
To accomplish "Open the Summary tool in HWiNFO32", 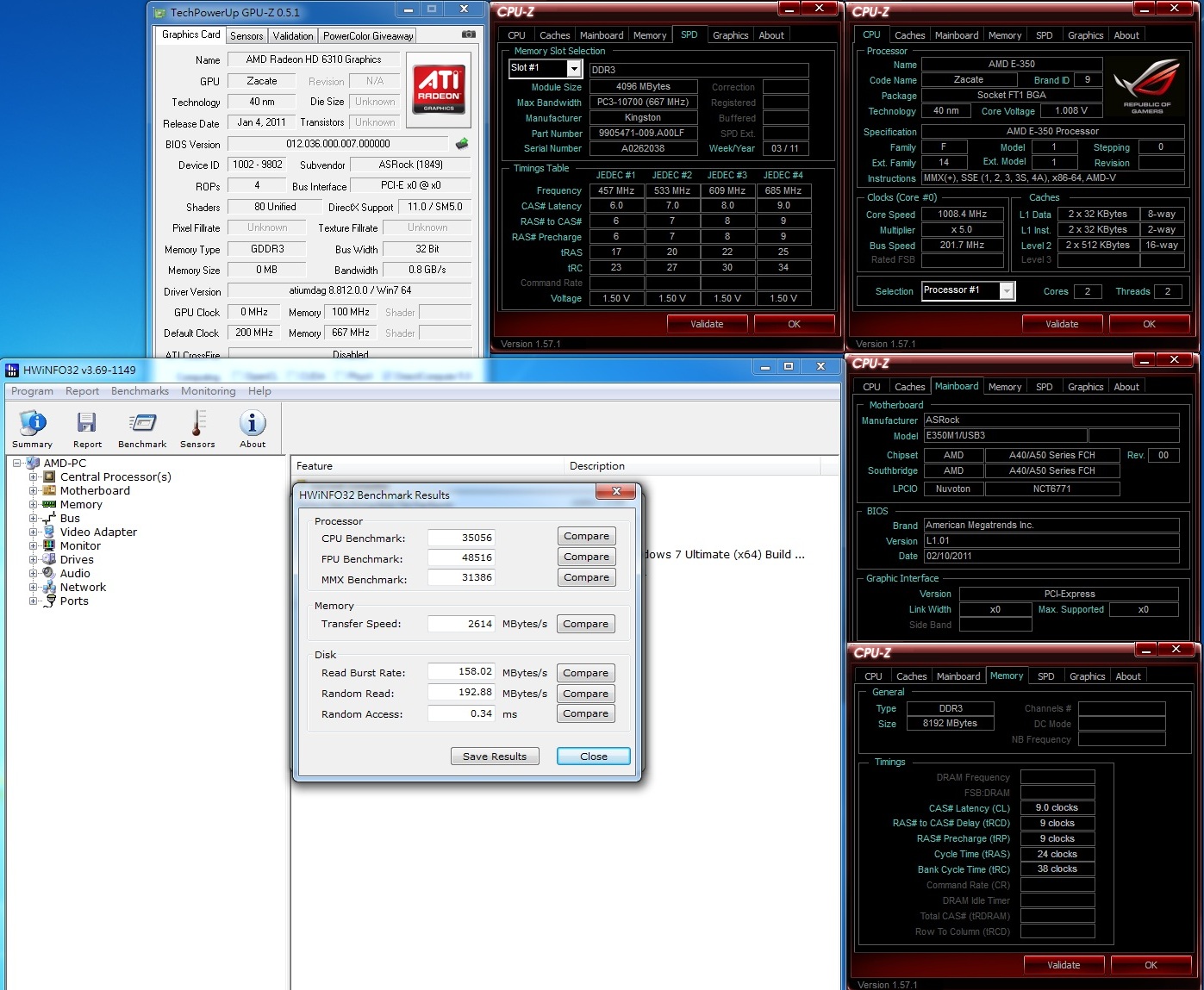I will coord(33,428).
